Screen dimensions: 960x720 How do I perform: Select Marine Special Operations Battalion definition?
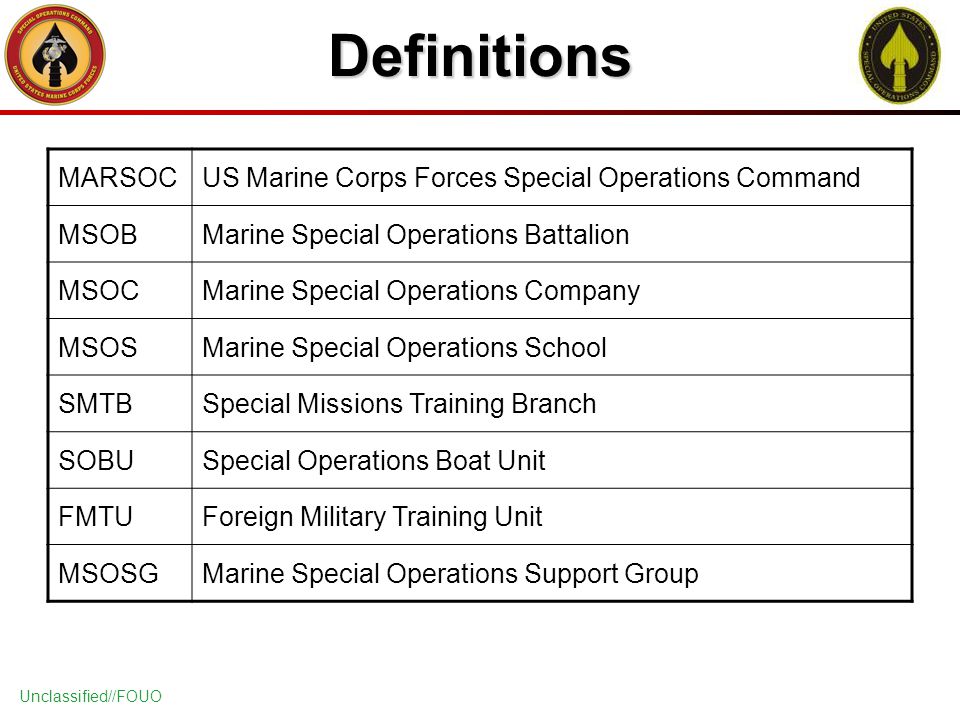416,235
